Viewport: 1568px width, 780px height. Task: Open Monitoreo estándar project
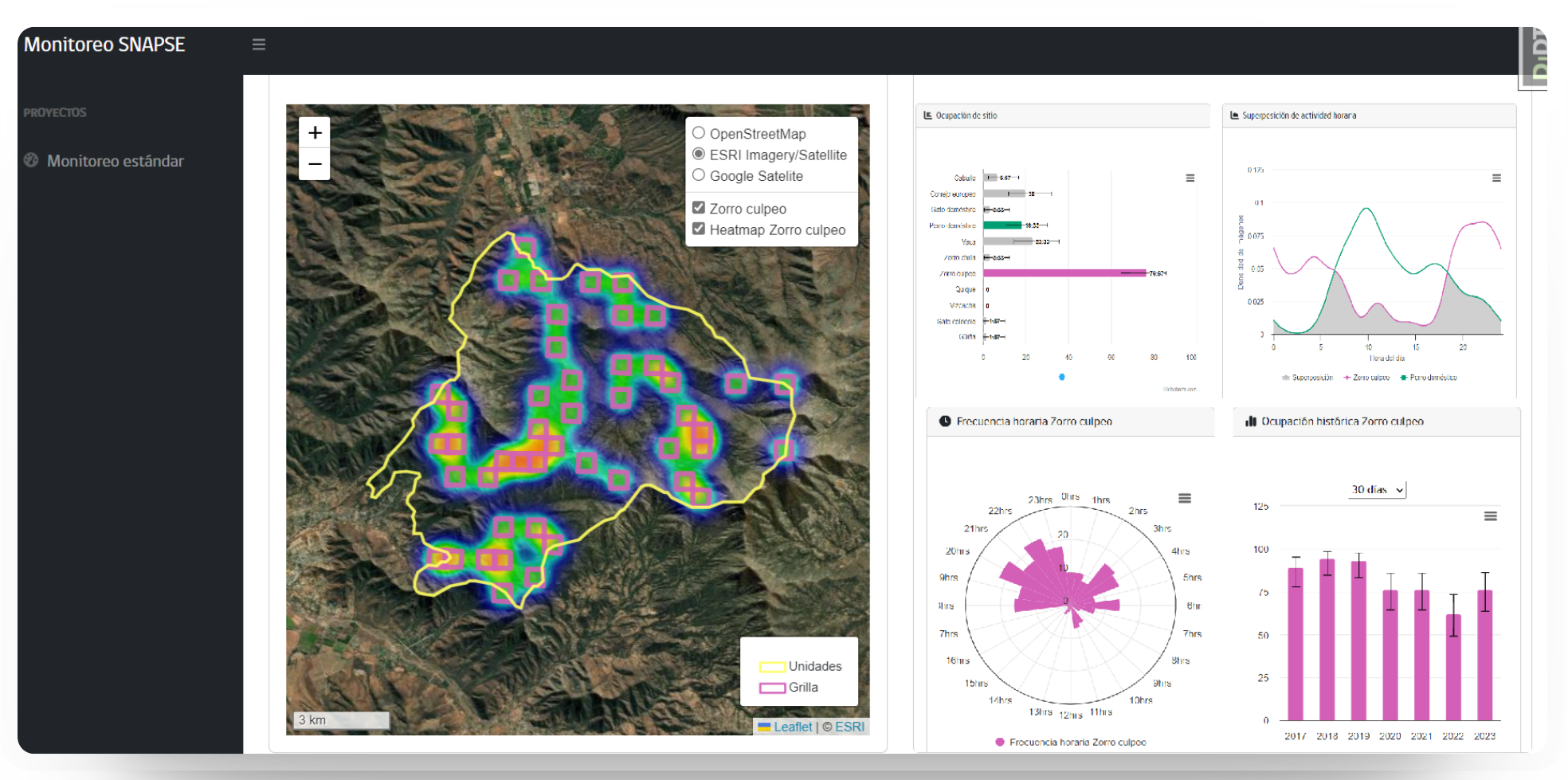(115, 161)
